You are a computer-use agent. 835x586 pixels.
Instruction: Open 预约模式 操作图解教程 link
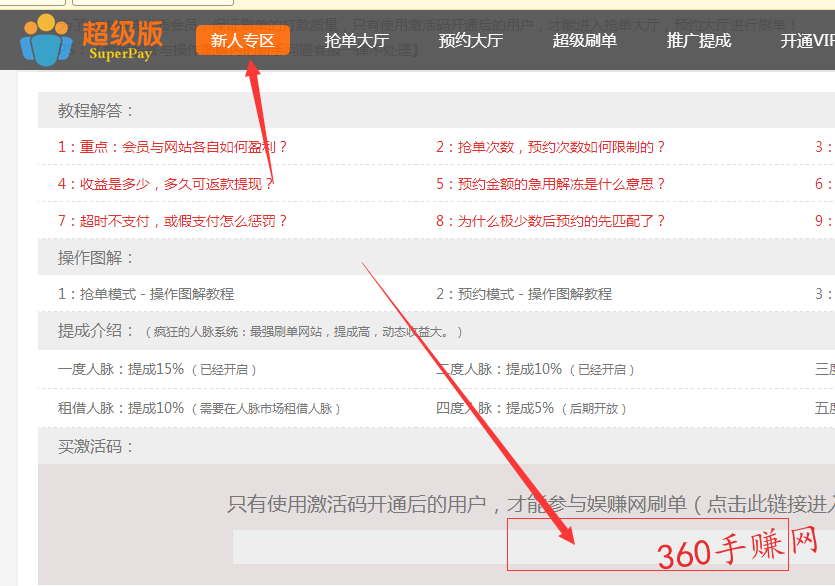[x=524, y=294]
